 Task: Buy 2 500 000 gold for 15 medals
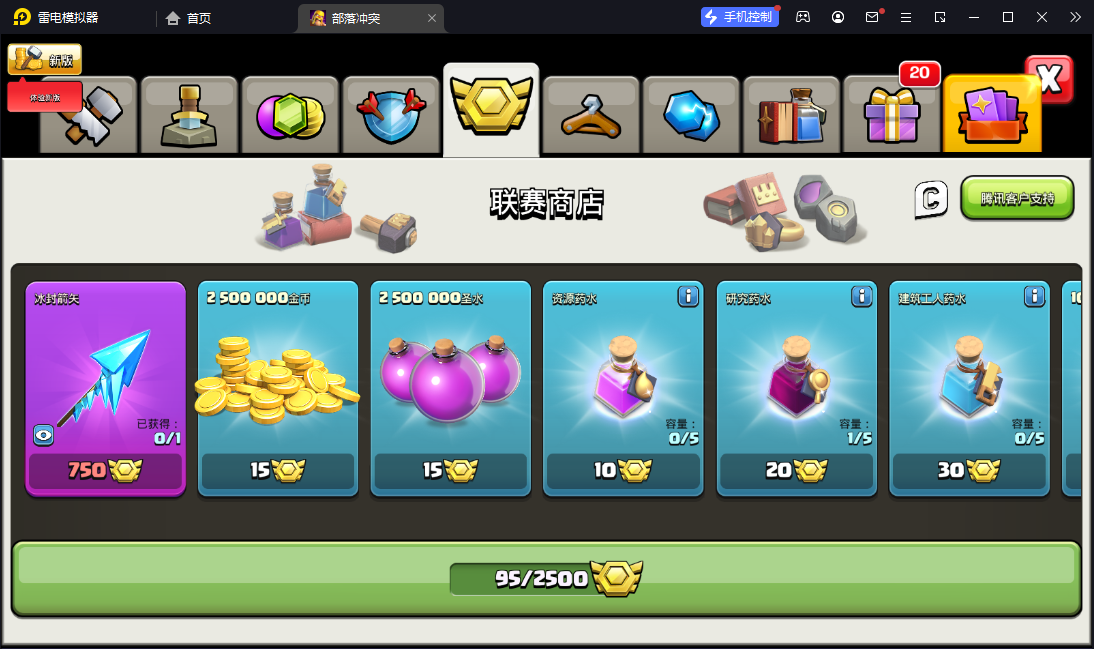coord(278,471)
